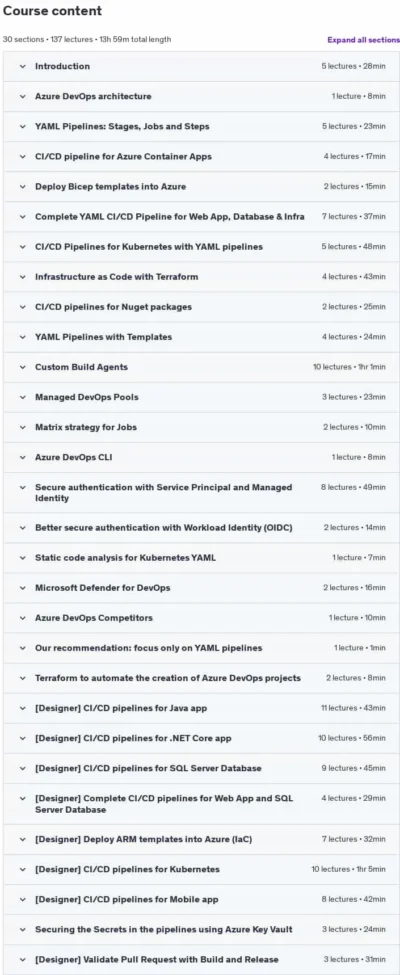Expand chevron for Matrix strategy for Jobs
The image size is (400, 975).
(x=22, y=427)
